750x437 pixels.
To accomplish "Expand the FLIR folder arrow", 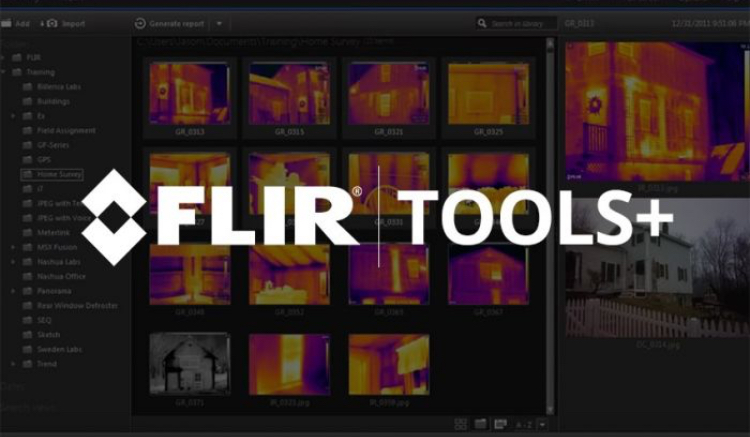I will (x=3, y=57).
